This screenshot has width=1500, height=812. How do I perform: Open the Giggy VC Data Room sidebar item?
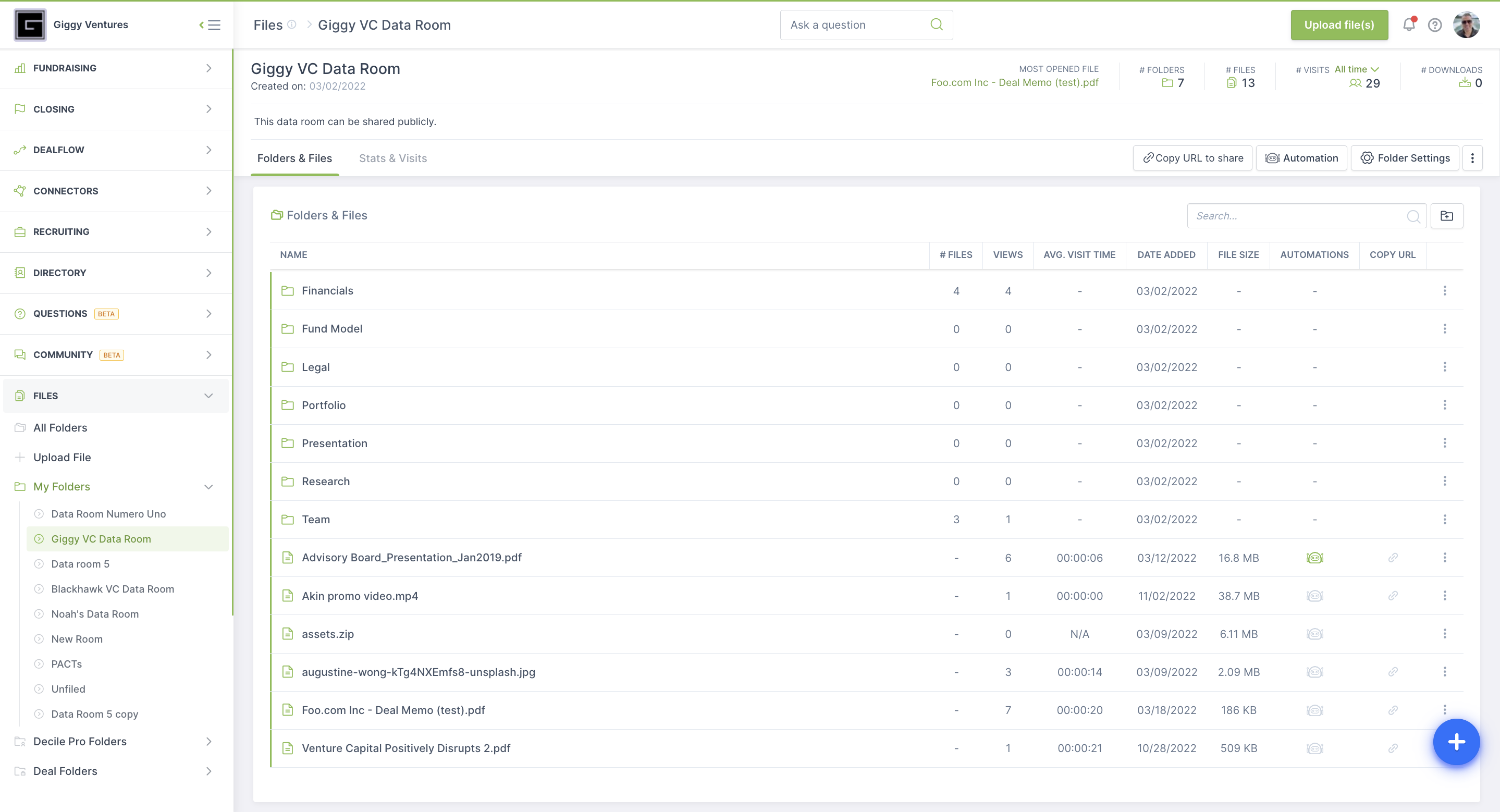[x=101, y=539]
